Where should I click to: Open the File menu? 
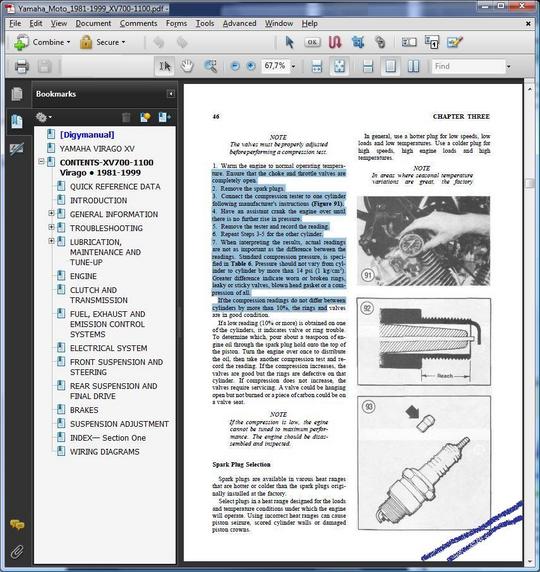[15, 24]
